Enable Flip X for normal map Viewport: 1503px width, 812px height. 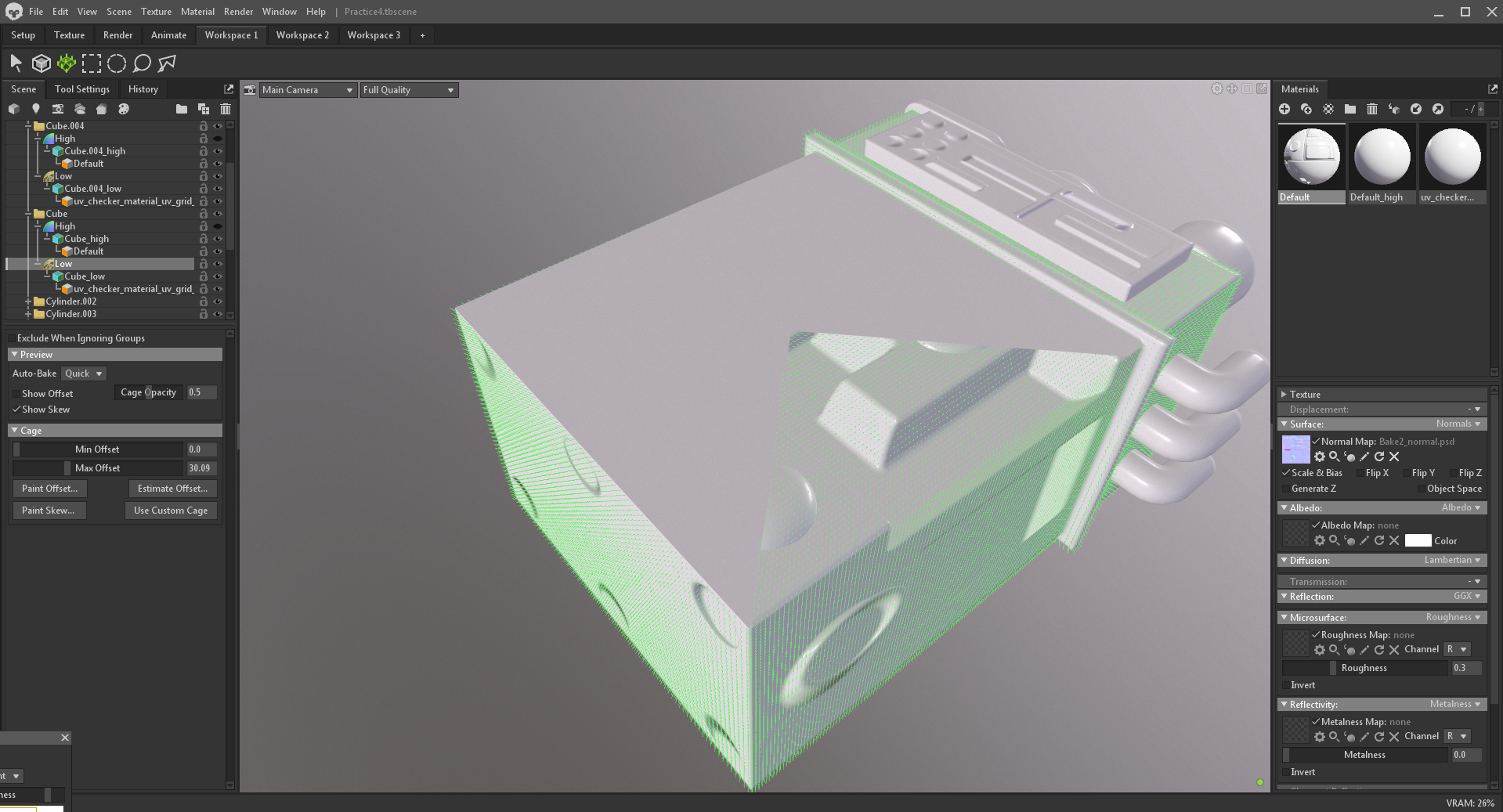pyautogui.click(x=1360, y=473)
